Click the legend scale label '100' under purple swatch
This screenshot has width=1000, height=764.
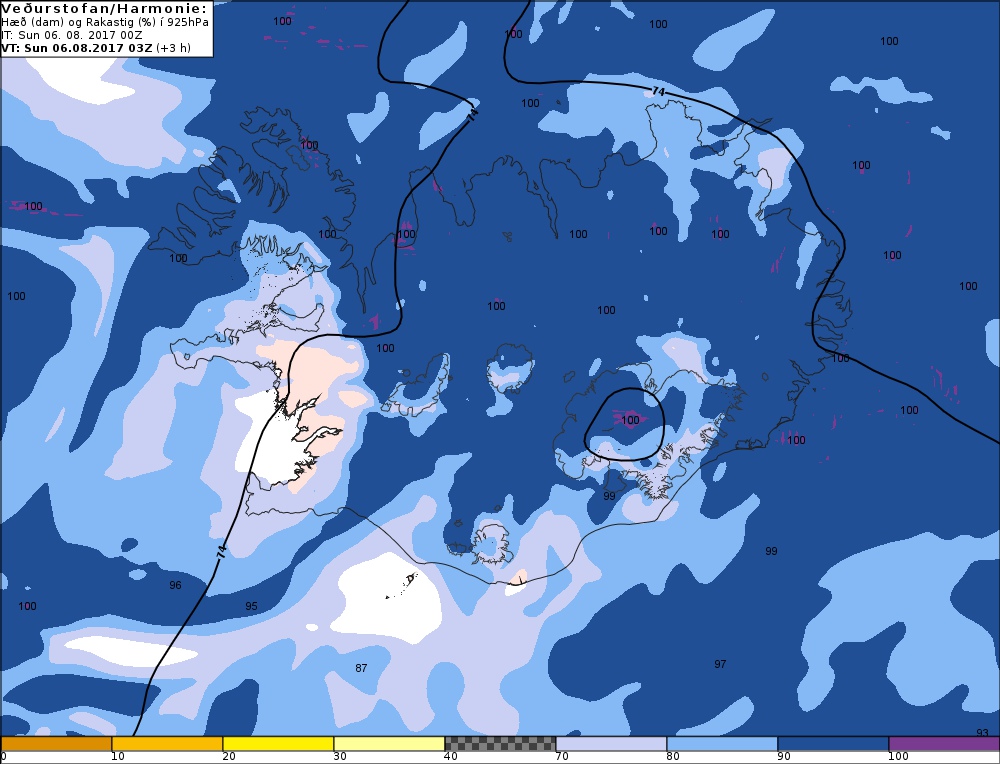tap(898, 757)
